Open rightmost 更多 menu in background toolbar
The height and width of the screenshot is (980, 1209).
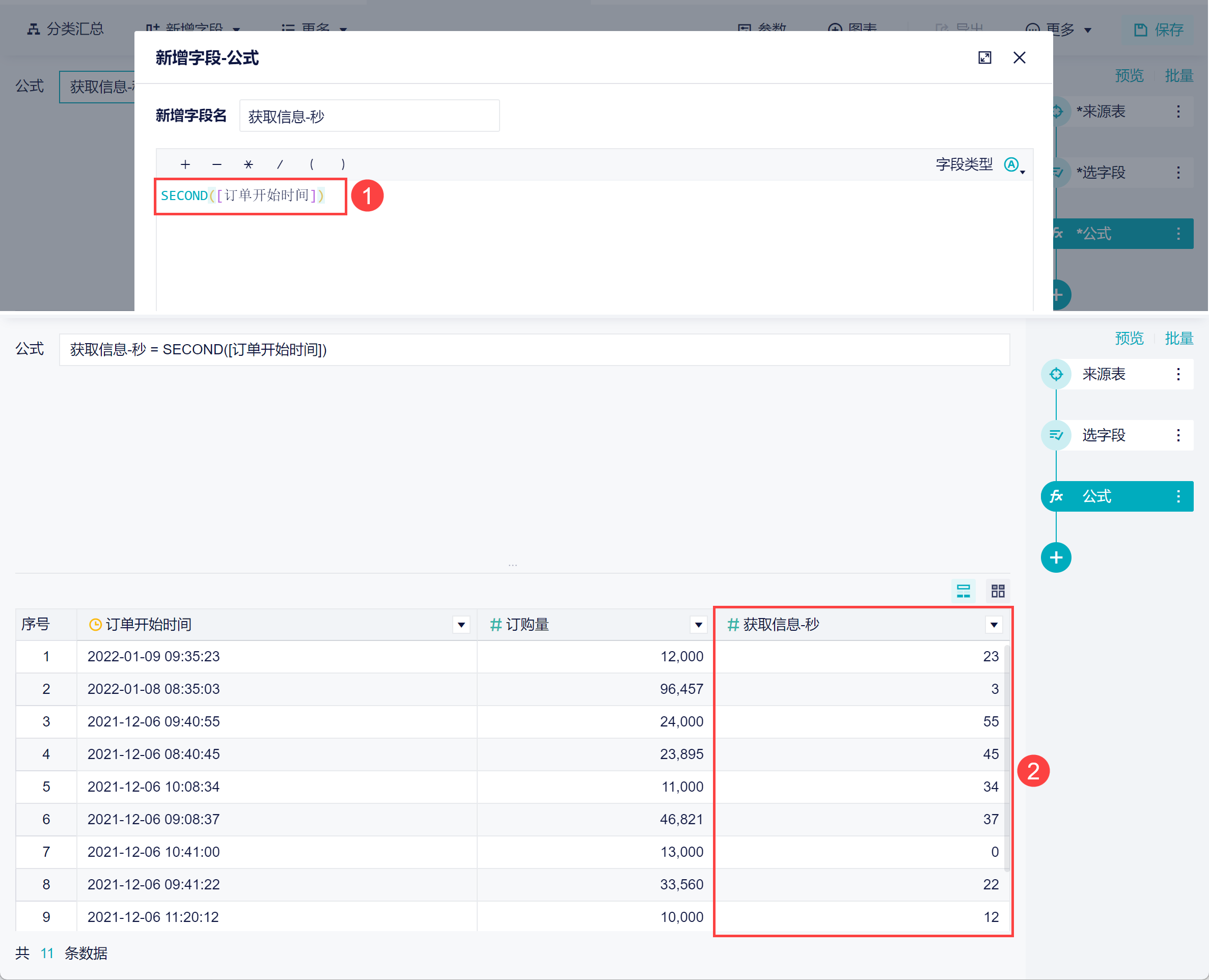click(1058, 30)
